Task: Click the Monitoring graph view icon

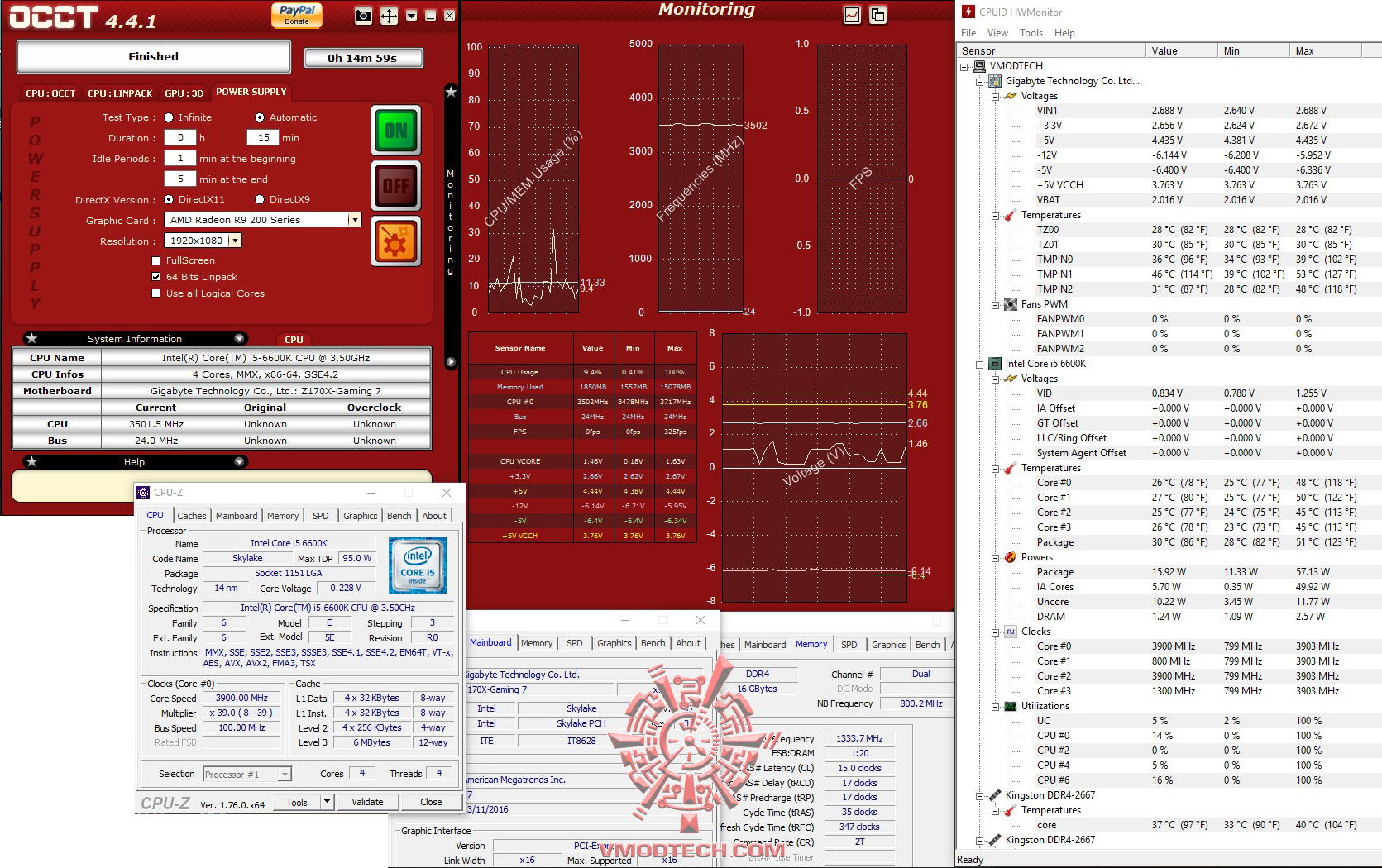Action: click(853, 15)
